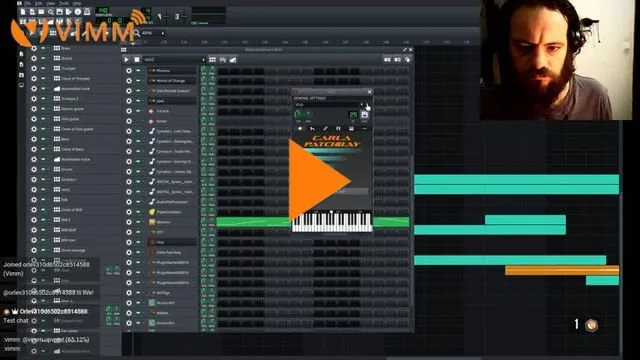Click the remove steps icon
The width and height of the screenshot is (640, 360).
(x=387, y=60)
